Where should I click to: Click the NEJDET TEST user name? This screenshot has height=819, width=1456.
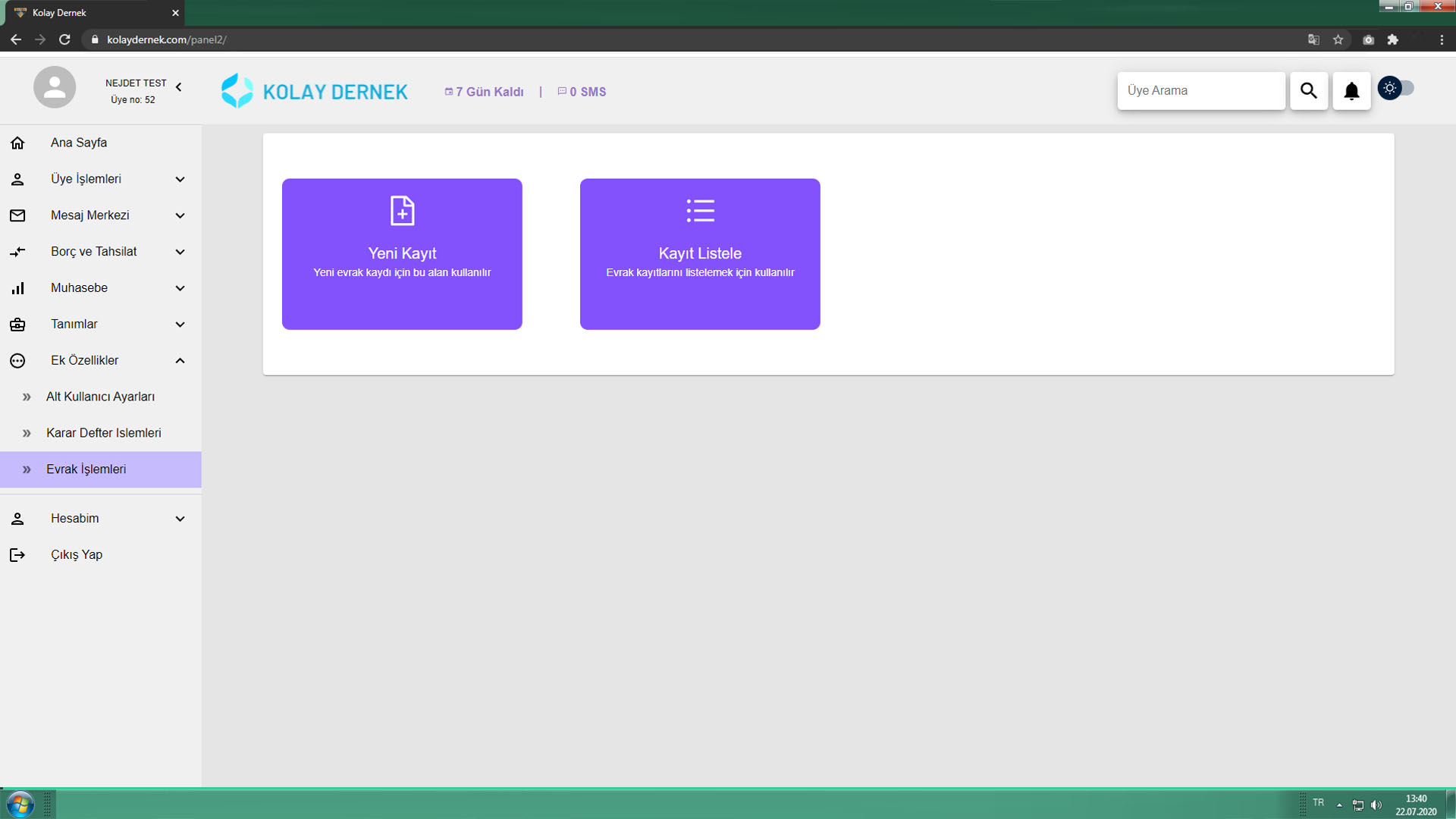tap(136, 83)
